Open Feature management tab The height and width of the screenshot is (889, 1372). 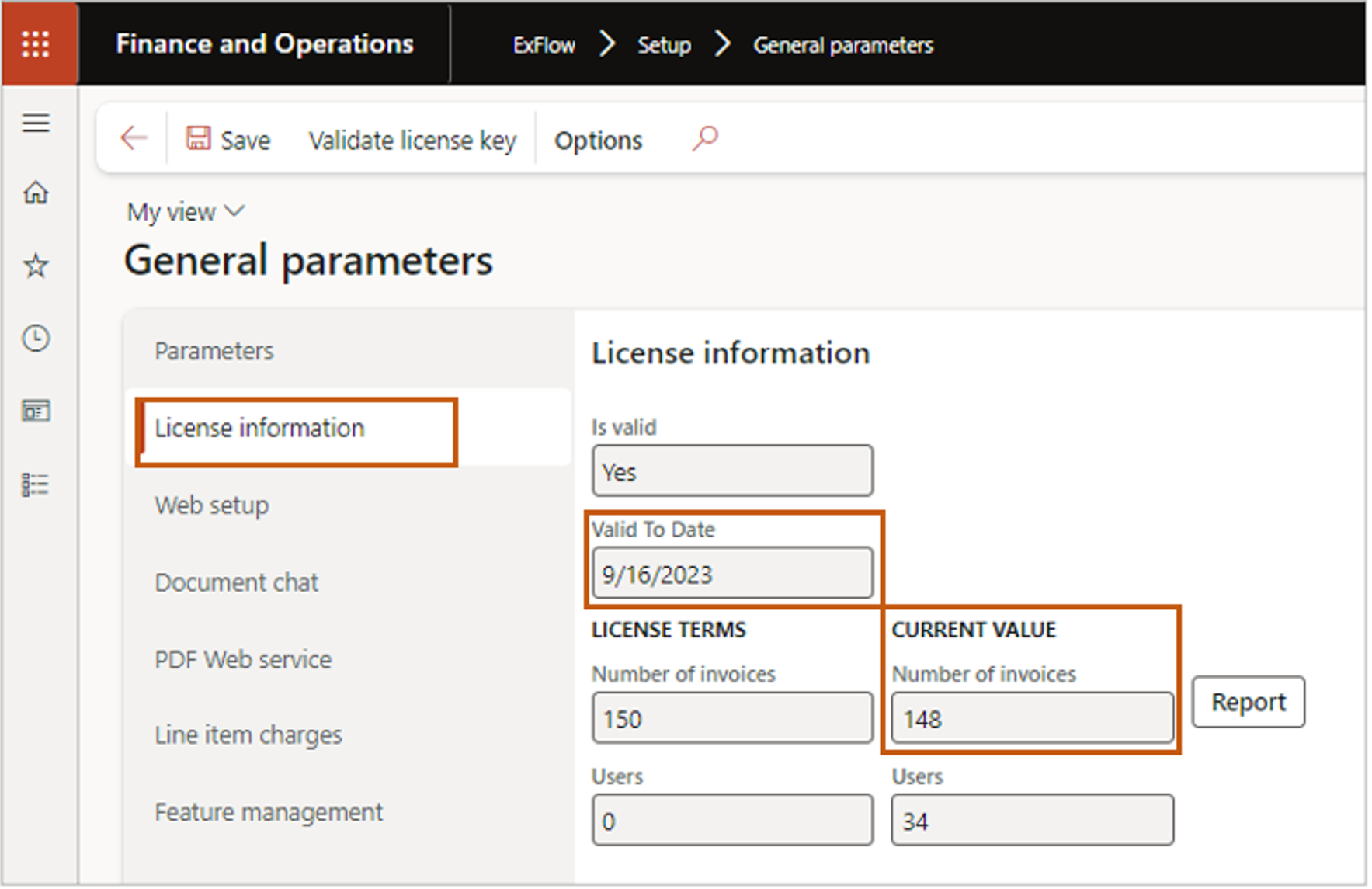(x=269, y=812)
